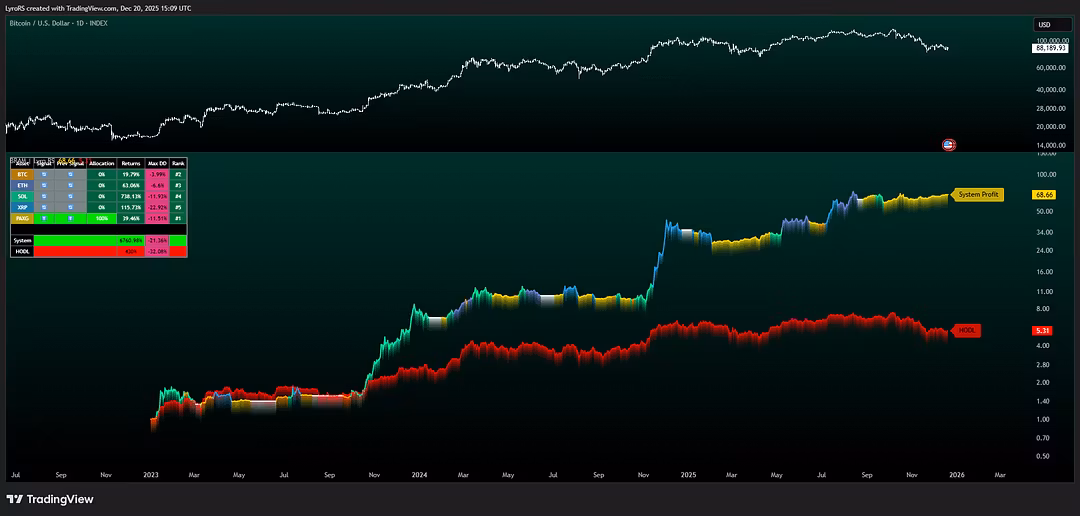The width and height of the screenshot is (1080, 516).
Task: Click the orange BTC asset cell
Action: pos(22,174)
